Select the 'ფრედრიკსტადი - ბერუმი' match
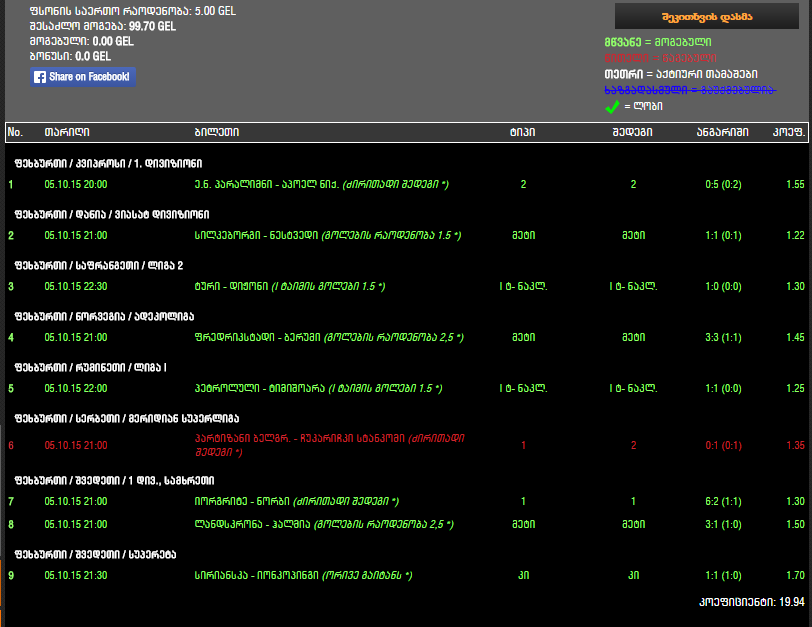 click(329, 338)
